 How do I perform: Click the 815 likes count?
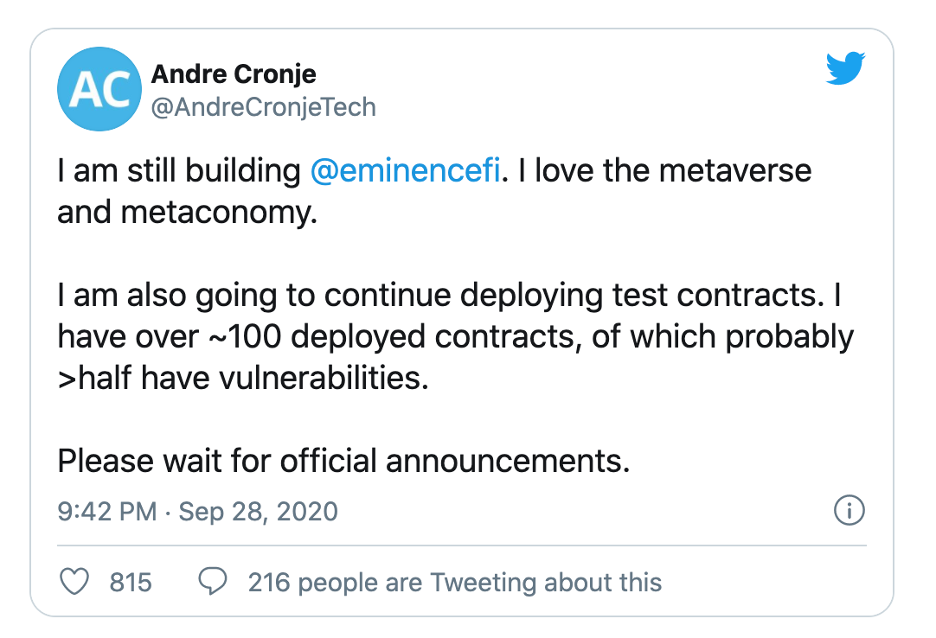click(131, 582)
